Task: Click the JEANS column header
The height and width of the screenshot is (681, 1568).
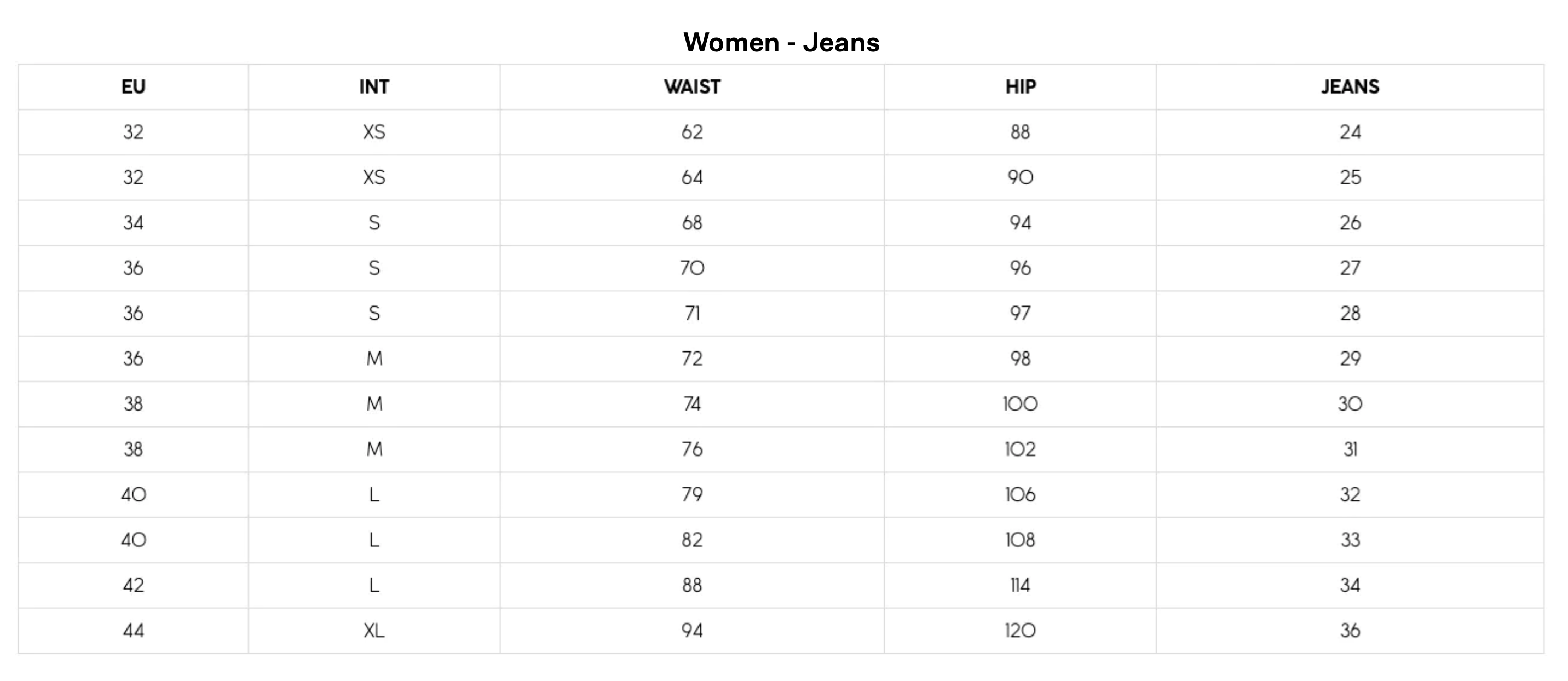Action: tap(1350, 87)
